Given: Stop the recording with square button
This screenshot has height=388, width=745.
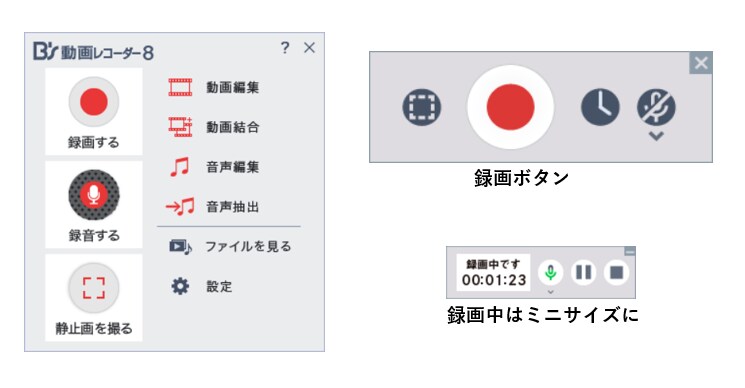Looking at the screenshot, I should (x=616, y=273).
